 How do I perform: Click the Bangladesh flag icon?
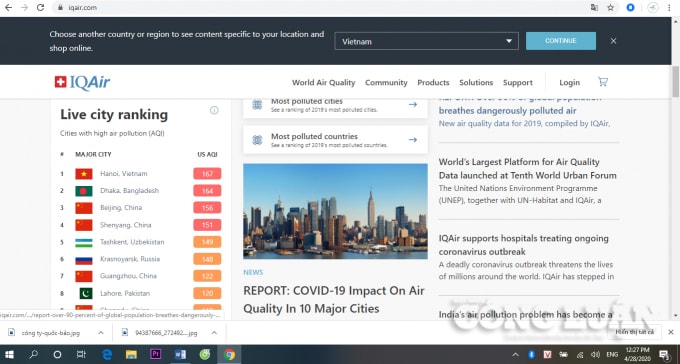(84, 191)
